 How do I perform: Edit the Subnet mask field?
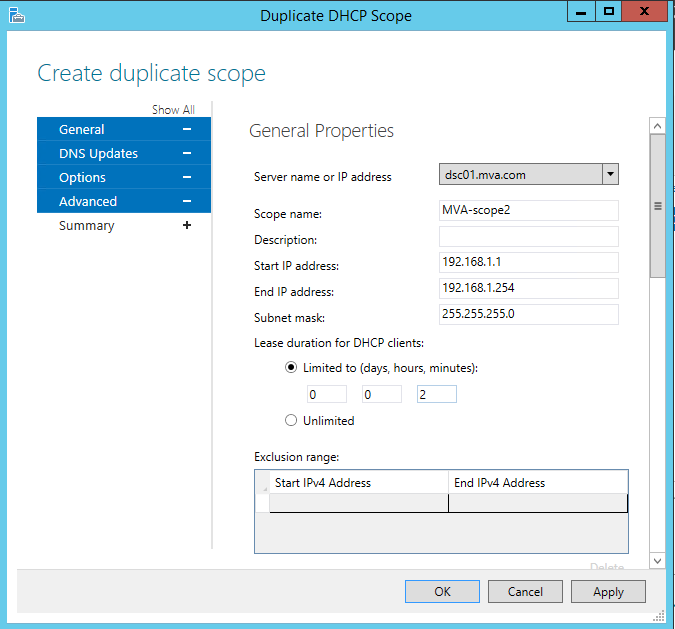coord(529,314)
